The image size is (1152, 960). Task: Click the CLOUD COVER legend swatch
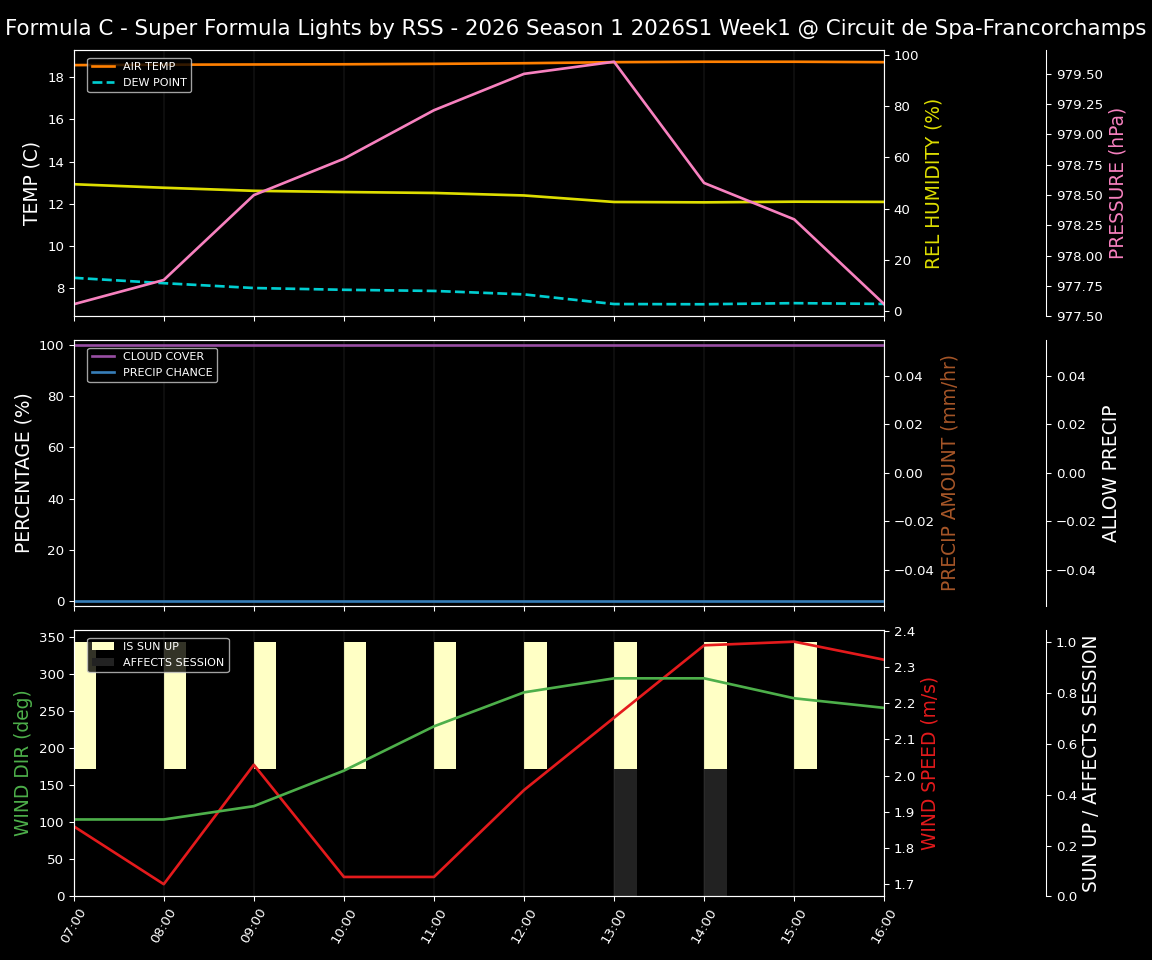pyautogui.click(x=104, y=356)
